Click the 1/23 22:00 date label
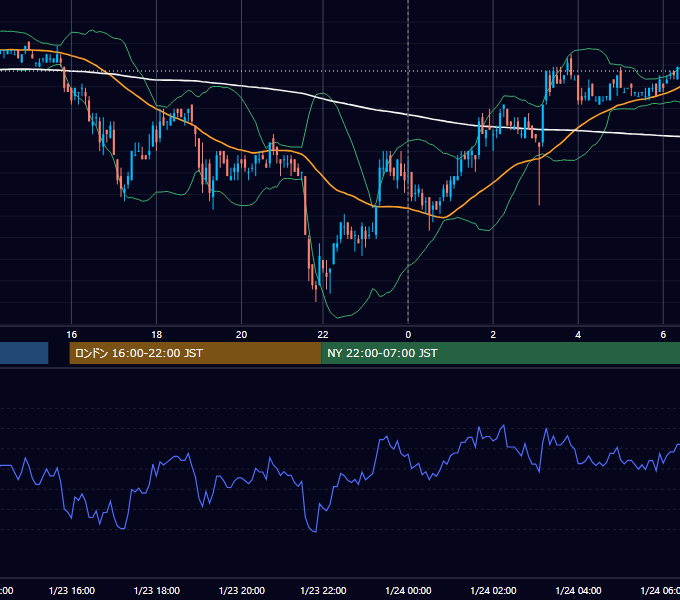 pyautogui.click(x=323, y=590)
